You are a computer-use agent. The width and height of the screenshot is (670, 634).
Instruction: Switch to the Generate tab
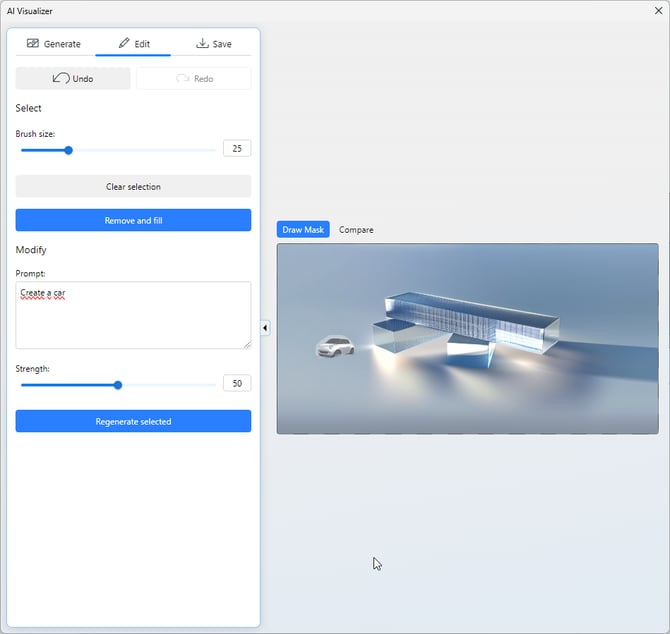pyautogui.click(x=54, y=44)
